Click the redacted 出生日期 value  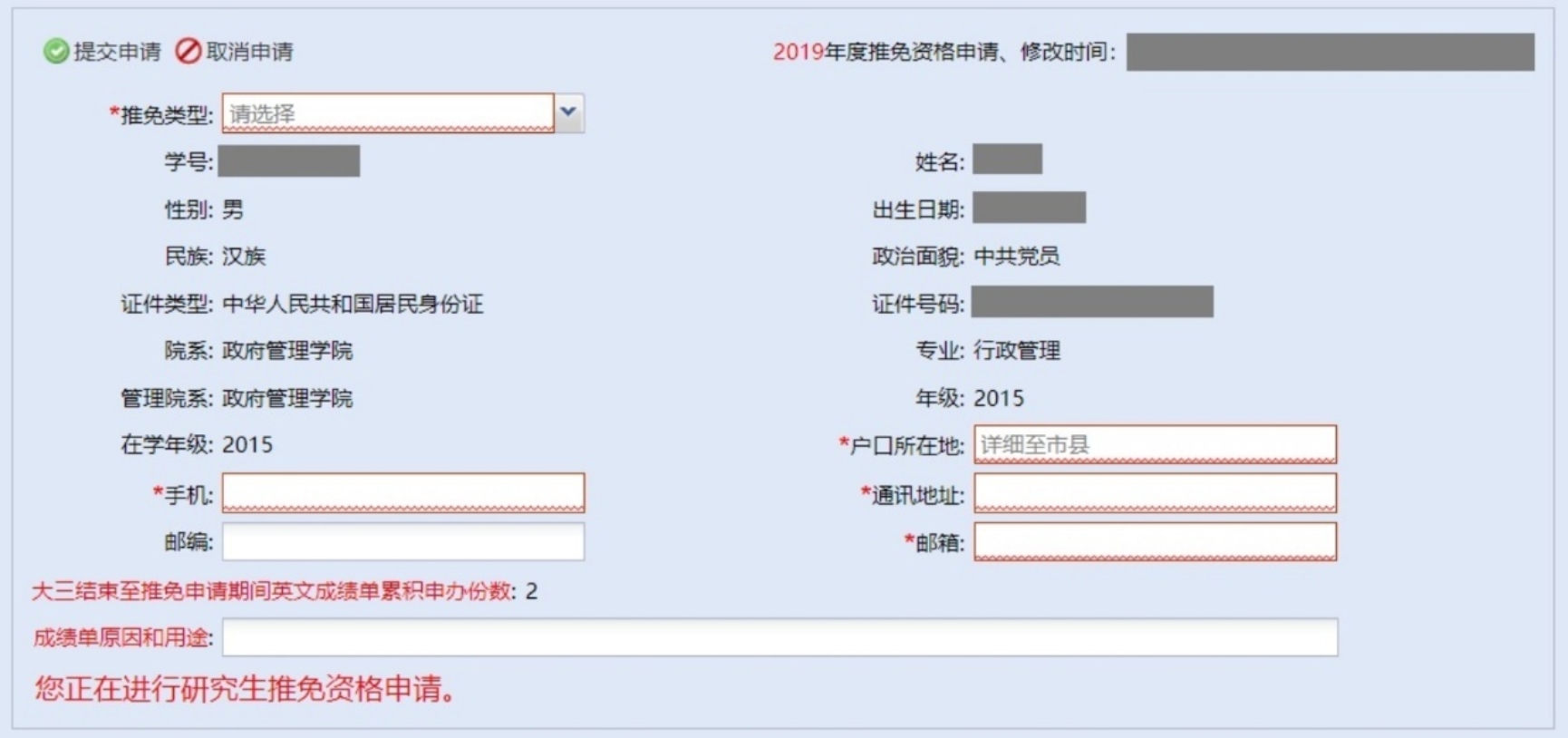tap(1029, 208)
